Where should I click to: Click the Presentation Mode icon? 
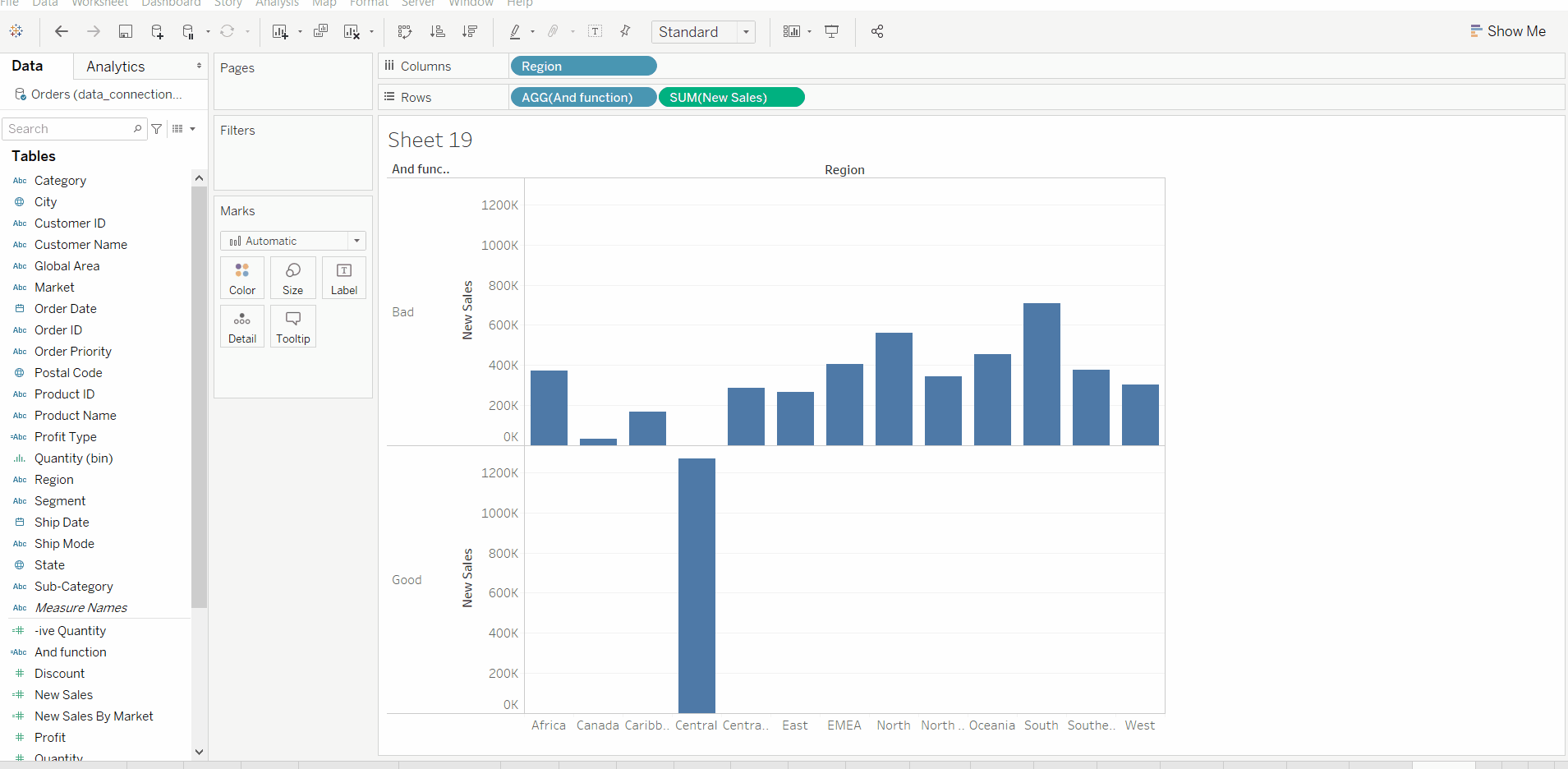coord(832,31)
